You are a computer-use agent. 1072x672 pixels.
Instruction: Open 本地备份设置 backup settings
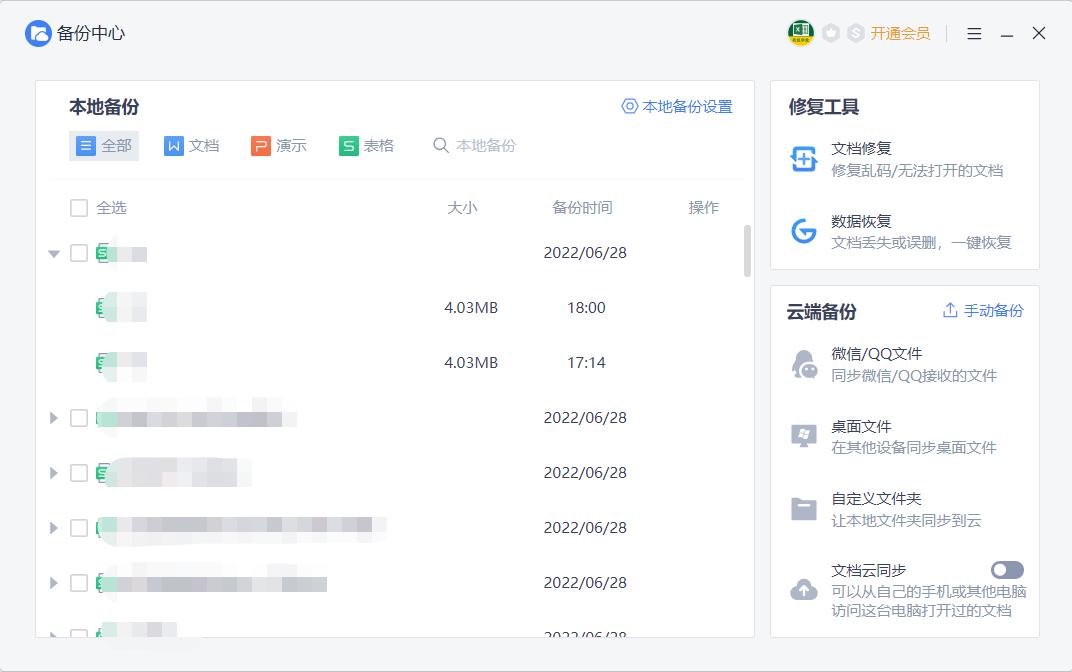[x=678, y=106]
